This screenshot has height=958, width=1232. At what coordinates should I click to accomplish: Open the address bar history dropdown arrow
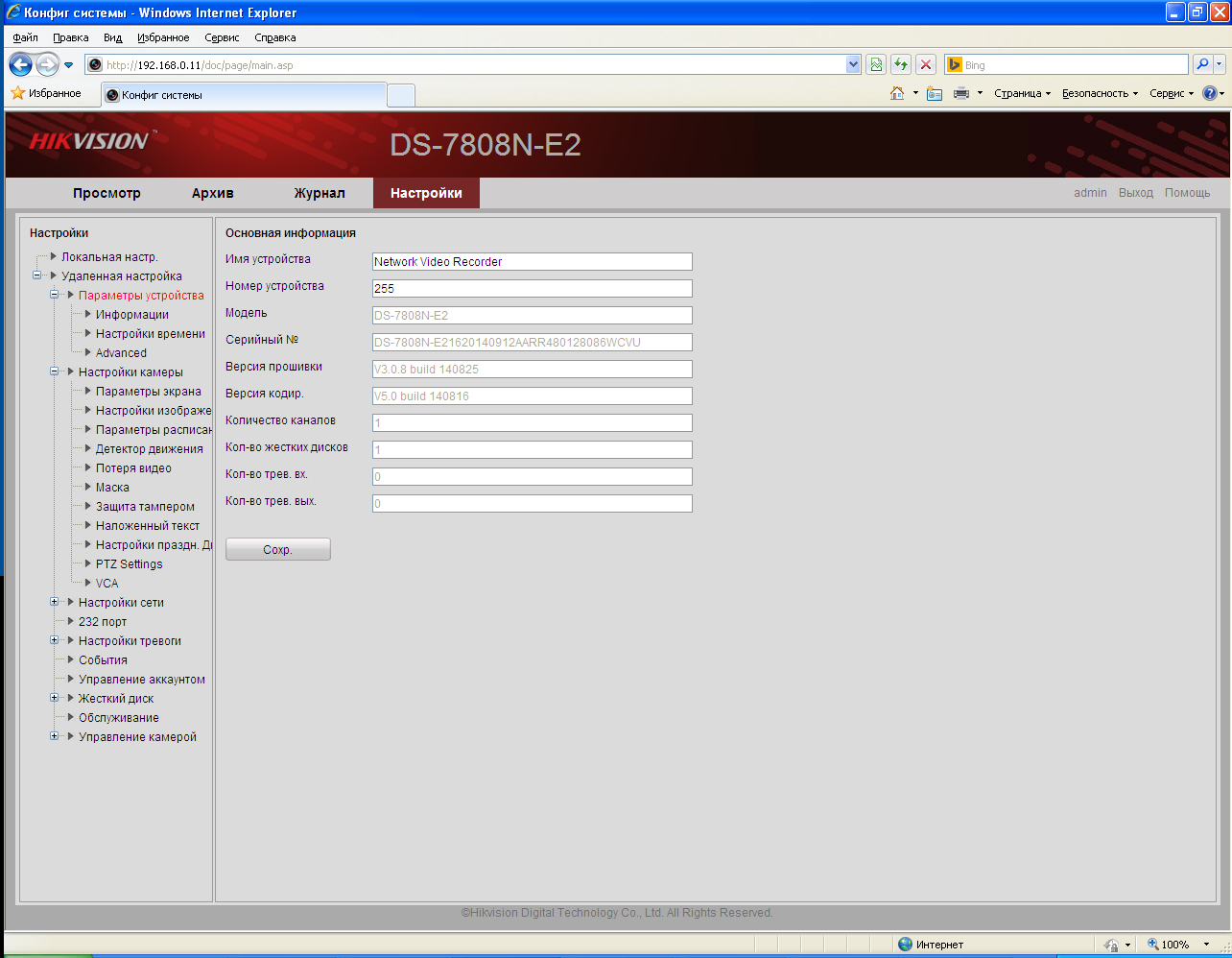[854, 65]
